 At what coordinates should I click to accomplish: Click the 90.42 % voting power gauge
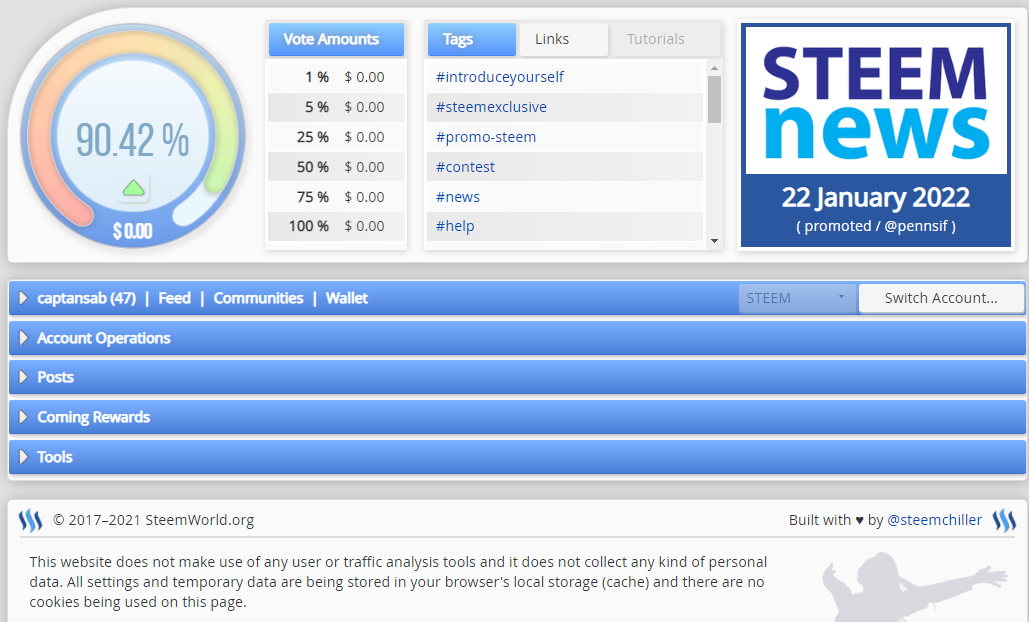pos(133,136)
